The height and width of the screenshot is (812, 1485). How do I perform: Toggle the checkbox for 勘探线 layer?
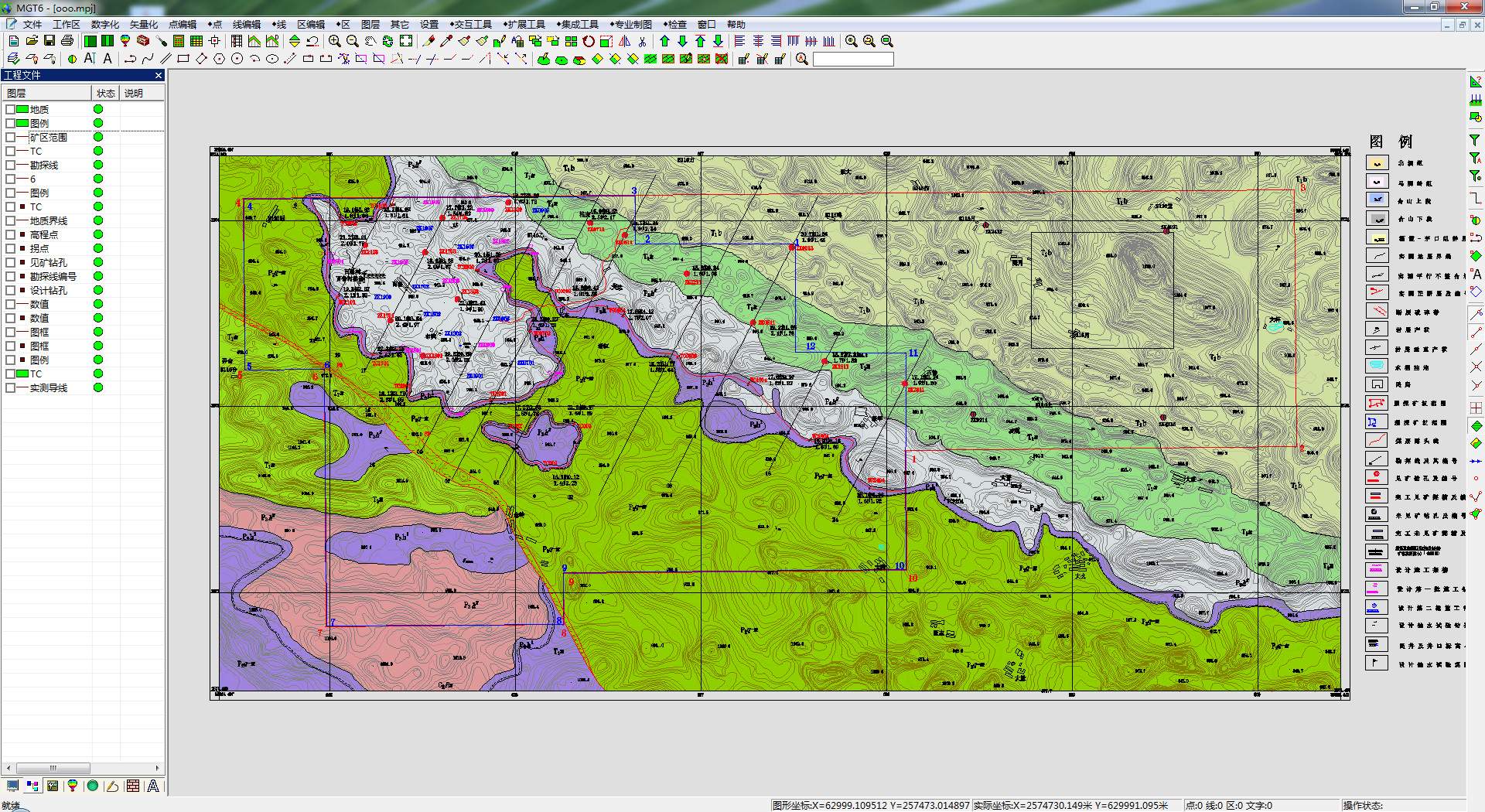[10, 165]
